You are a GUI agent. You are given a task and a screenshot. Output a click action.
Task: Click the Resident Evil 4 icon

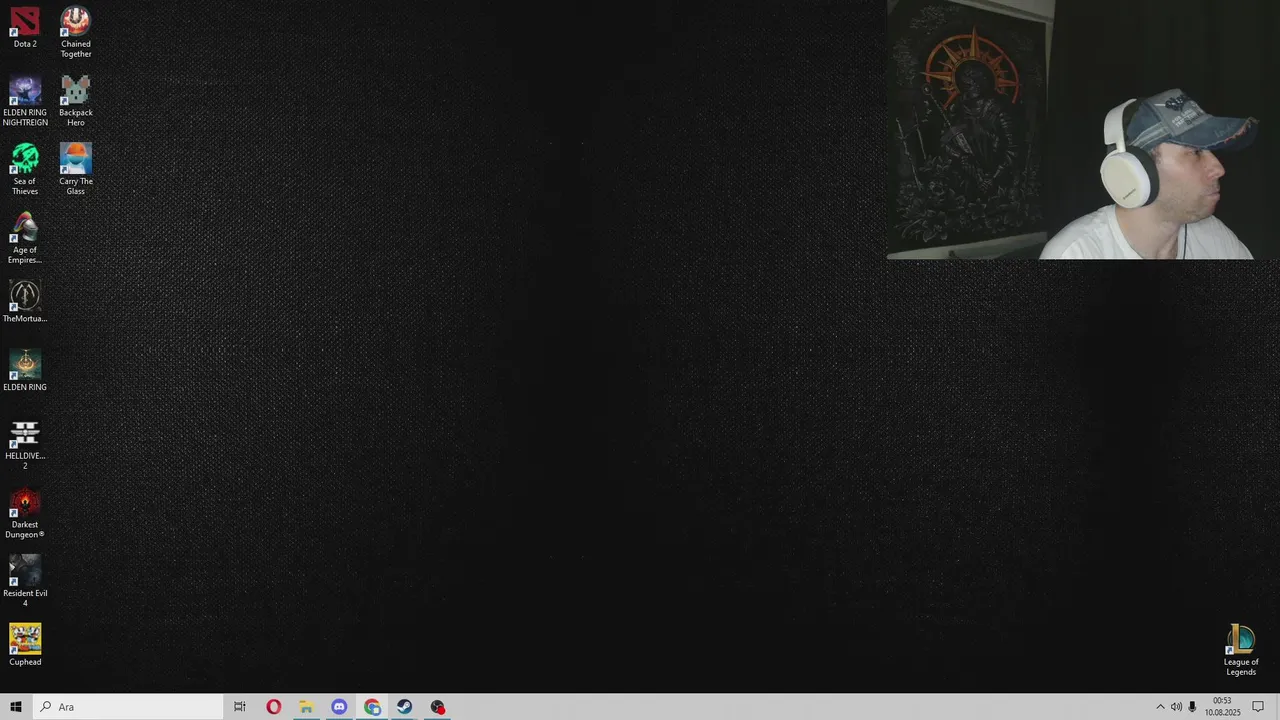(25, 582)
